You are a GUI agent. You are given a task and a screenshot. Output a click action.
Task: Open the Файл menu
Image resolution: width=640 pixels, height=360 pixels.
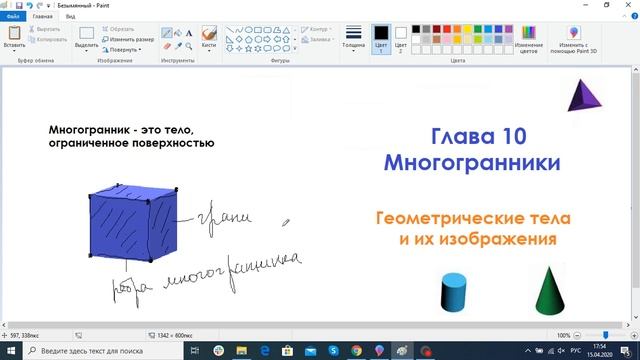pos(13,16)
